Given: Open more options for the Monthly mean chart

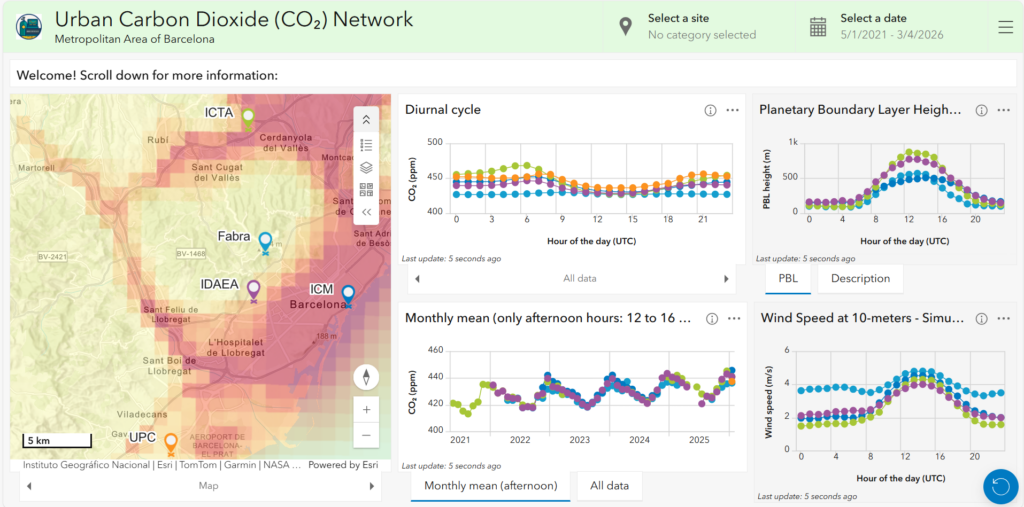Looking at the screenshot, I should coord(733,318).
